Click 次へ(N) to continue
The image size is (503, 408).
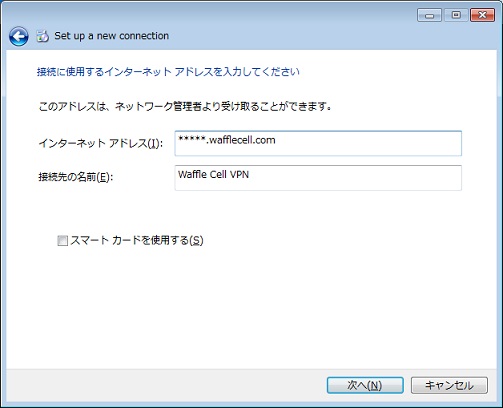[365, 385]
